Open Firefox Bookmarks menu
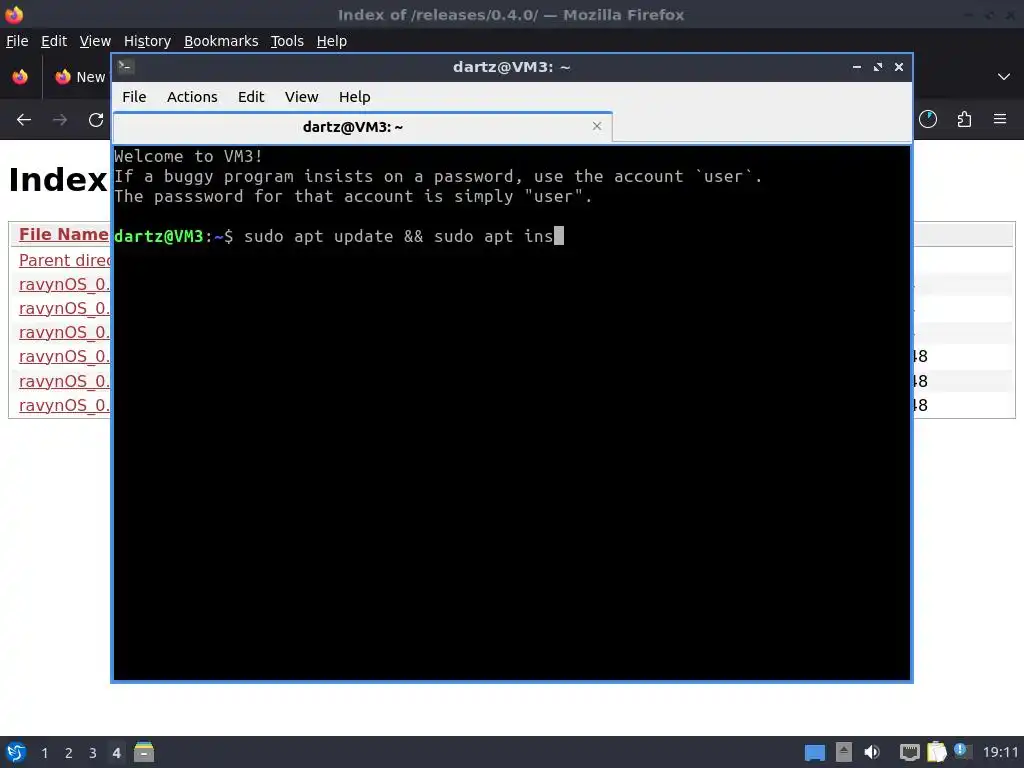The height and width of the screenshot is (768, 1024). (x=221, y=41)
